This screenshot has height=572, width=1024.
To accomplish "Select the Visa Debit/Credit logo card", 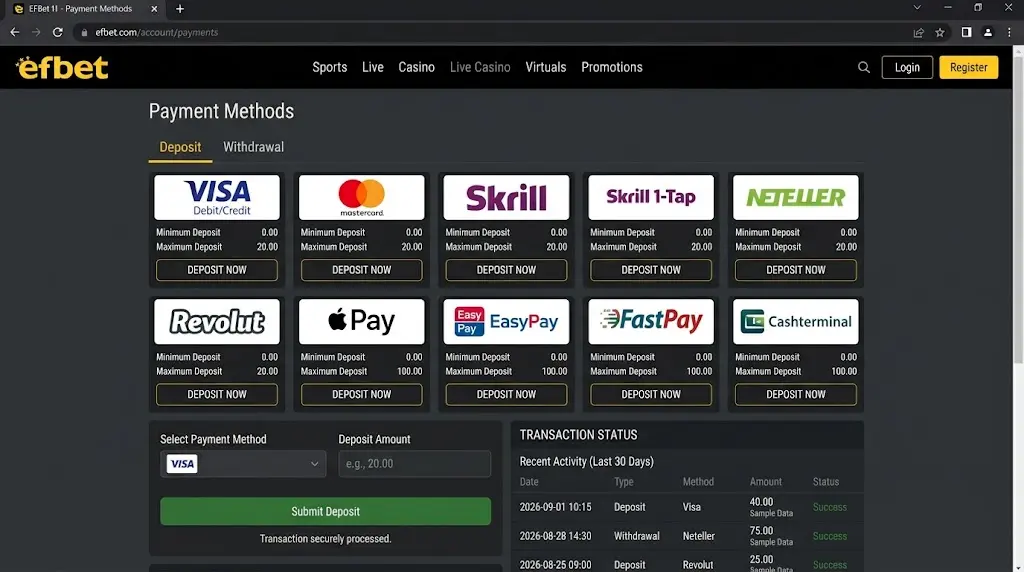I will click(x=217, y=197).
